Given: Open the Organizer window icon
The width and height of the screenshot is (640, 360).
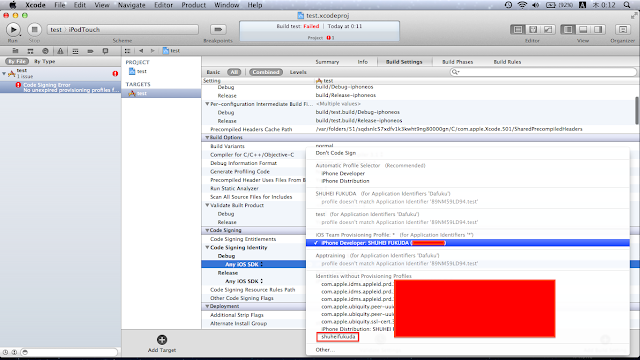Looking at the screenshot, I should point(623,29).
